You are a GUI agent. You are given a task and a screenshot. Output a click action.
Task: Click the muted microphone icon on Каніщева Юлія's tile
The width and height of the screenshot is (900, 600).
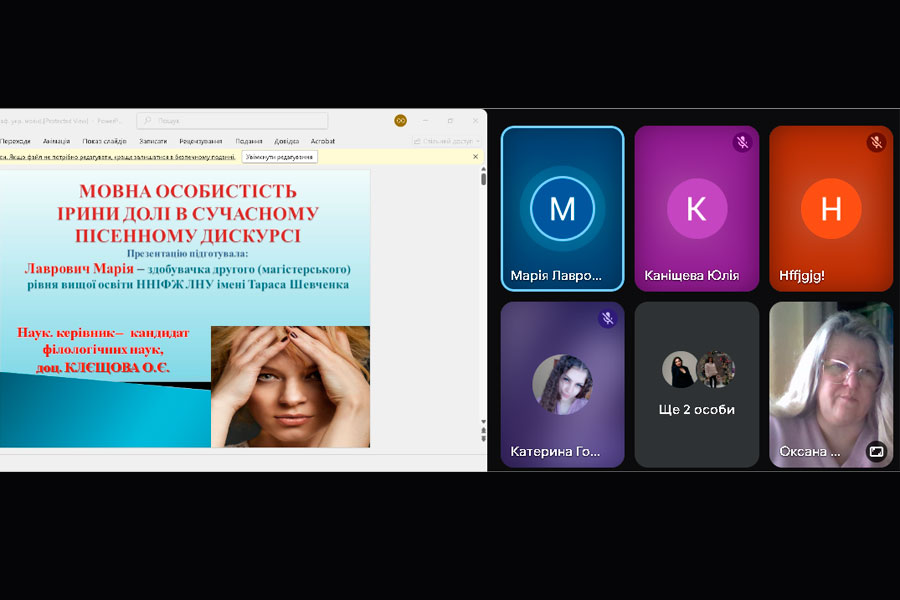(742, 142)
